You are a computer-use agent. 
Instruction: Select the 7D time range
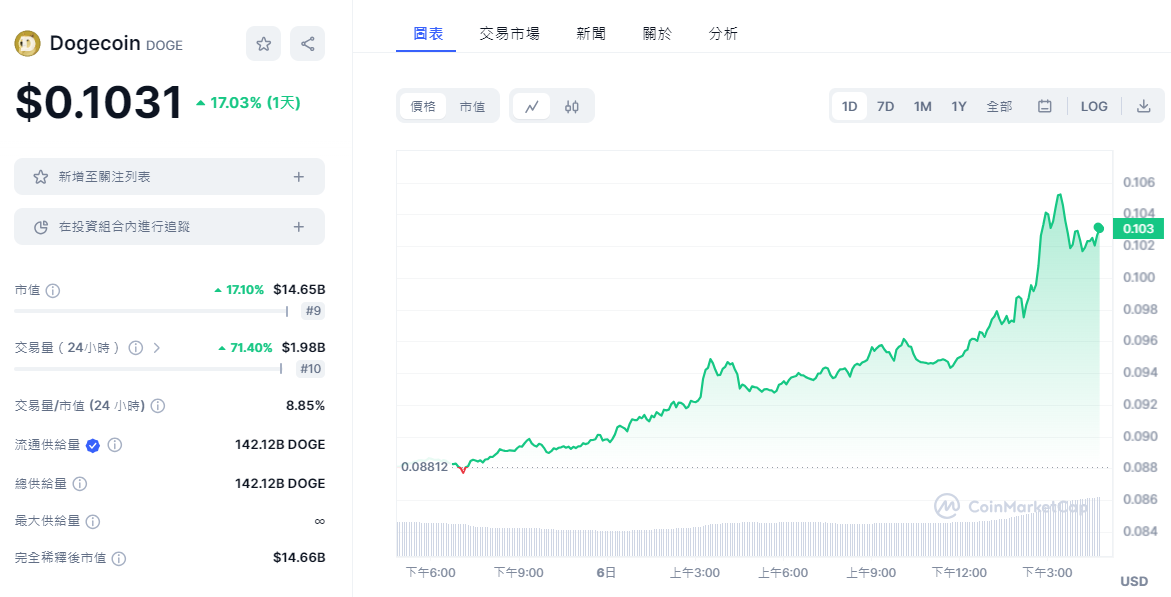coord(886,106)
